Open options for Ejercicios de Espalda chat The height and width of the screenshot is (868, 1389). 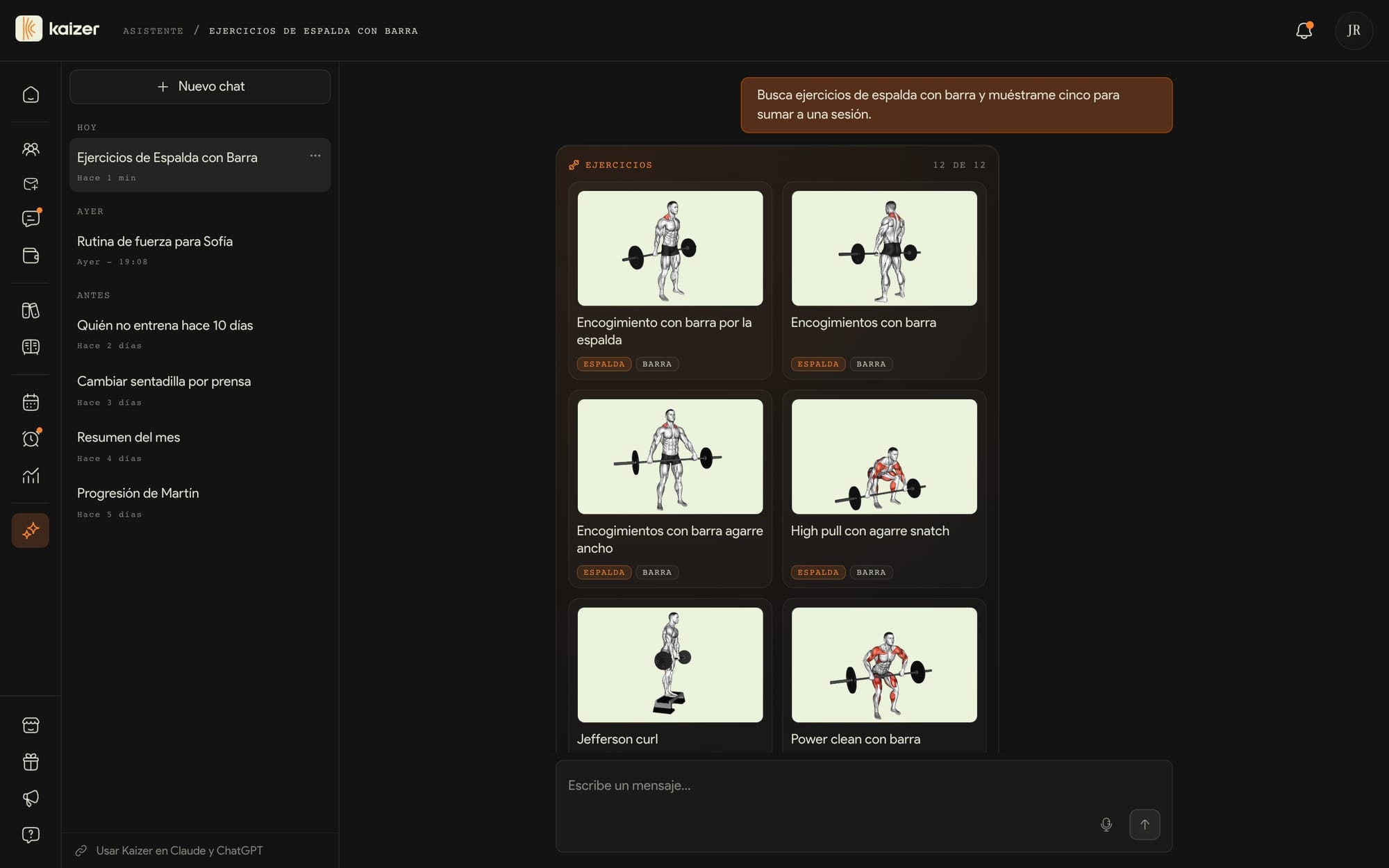(x=315, y=156)
